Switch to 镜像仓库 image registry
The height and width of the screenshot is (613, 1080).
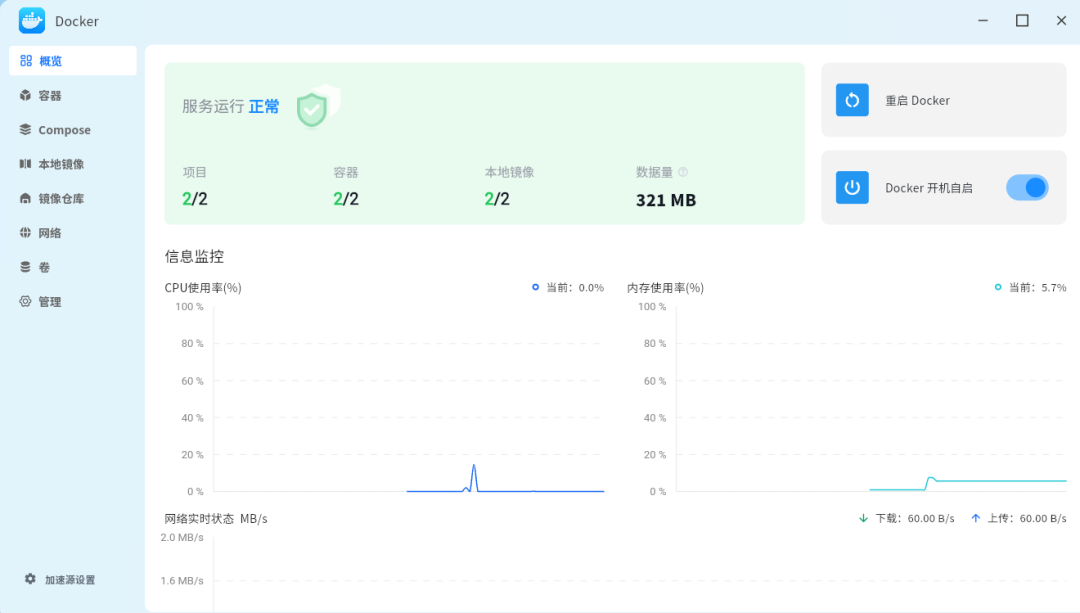pos(72,198)
